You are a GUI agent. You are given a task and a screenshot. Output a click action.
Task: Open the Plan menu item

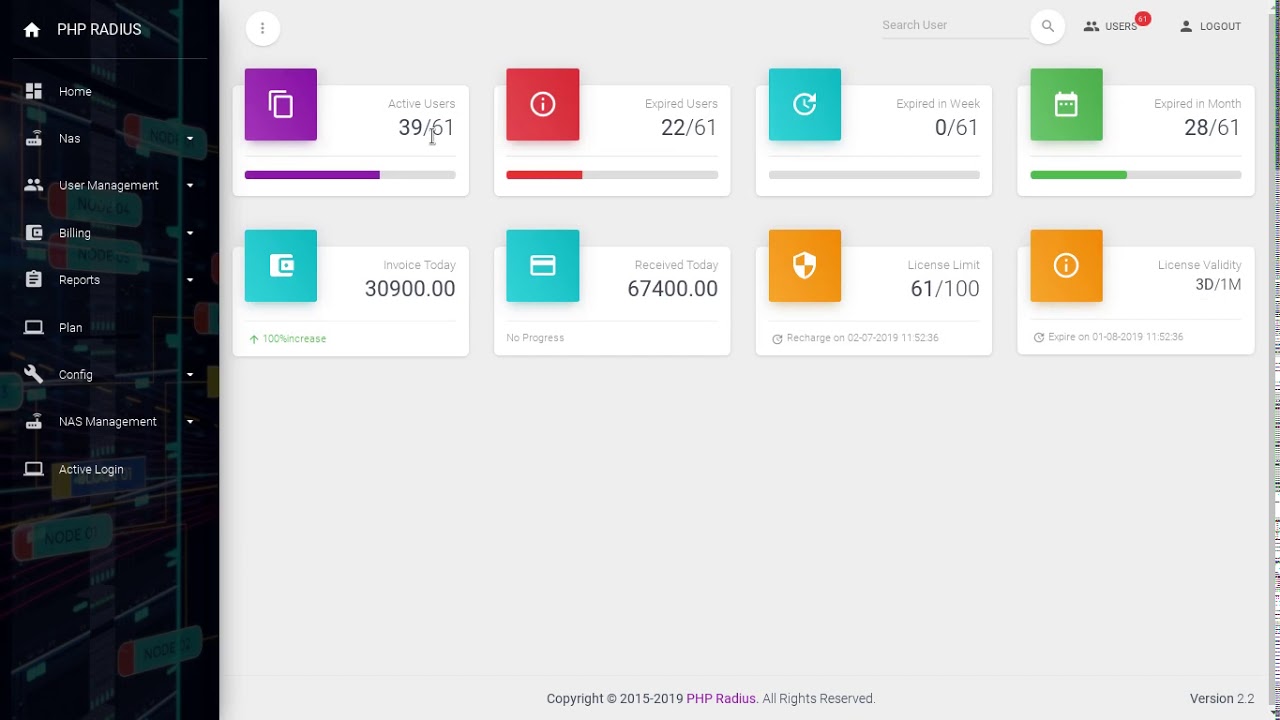pyautogui.click(x=110, y=327)
